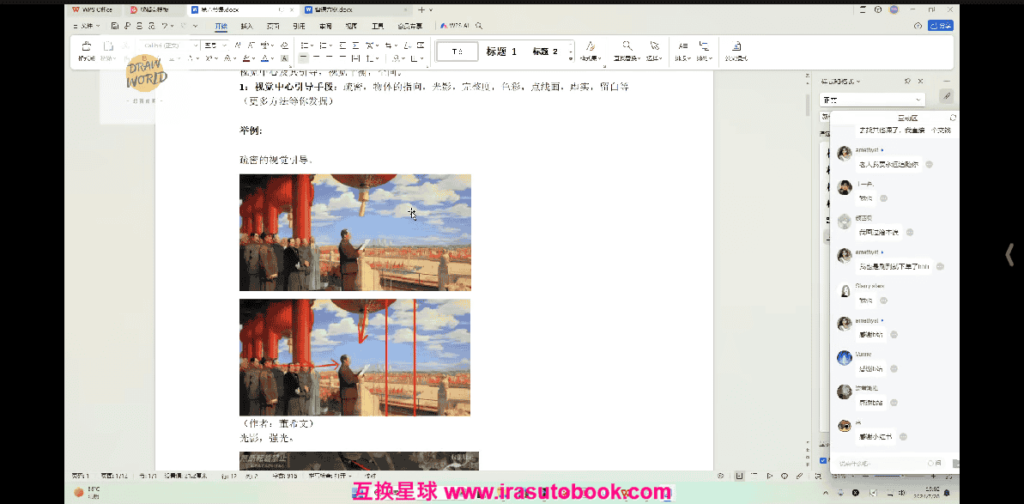1024x504 pixels.
Task: Expand the bullets list dropdown
Action: tap(312, 45)
